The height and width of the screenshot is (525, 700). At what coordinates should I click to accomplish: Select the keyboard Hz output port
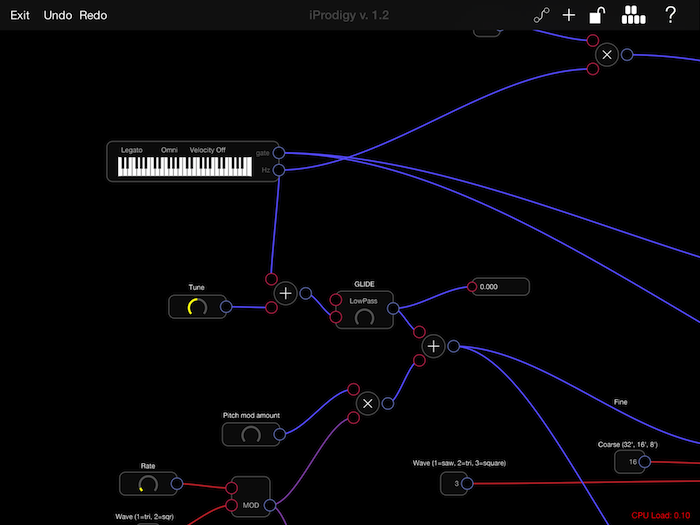(279, 170)
